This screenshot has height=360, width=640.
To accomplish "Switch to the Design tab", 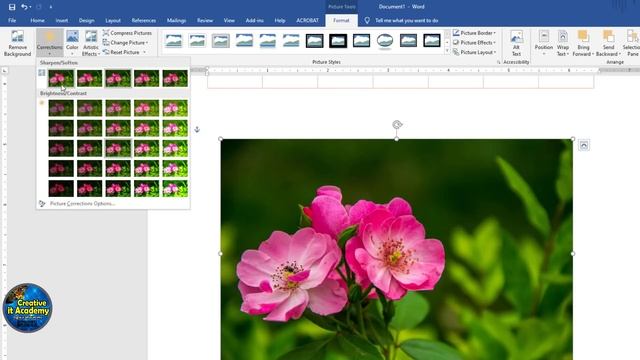I will point(87,20).
